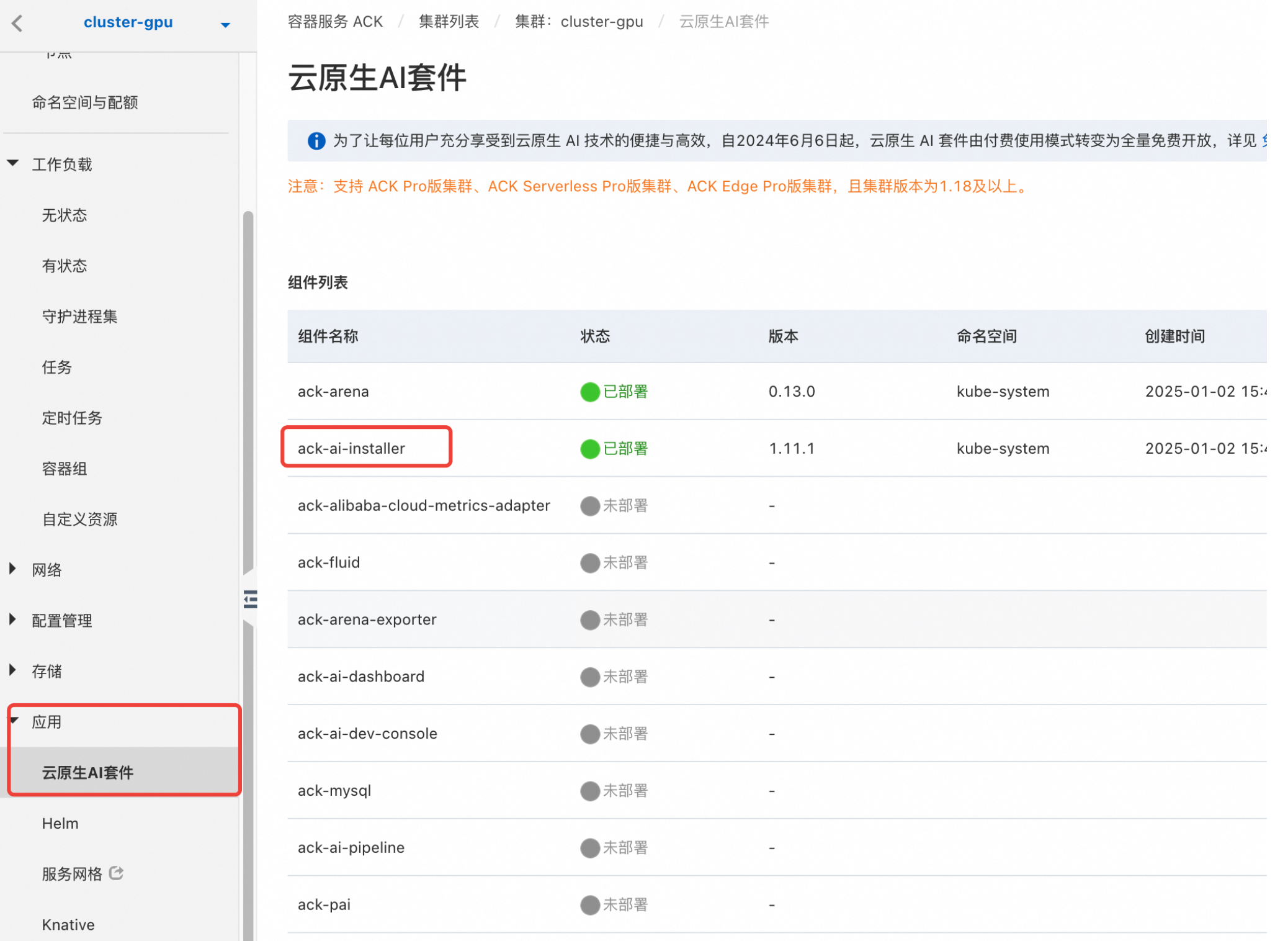
Task: Click the ack-ai-dashboard component name
Action: (x=361, y=677)
